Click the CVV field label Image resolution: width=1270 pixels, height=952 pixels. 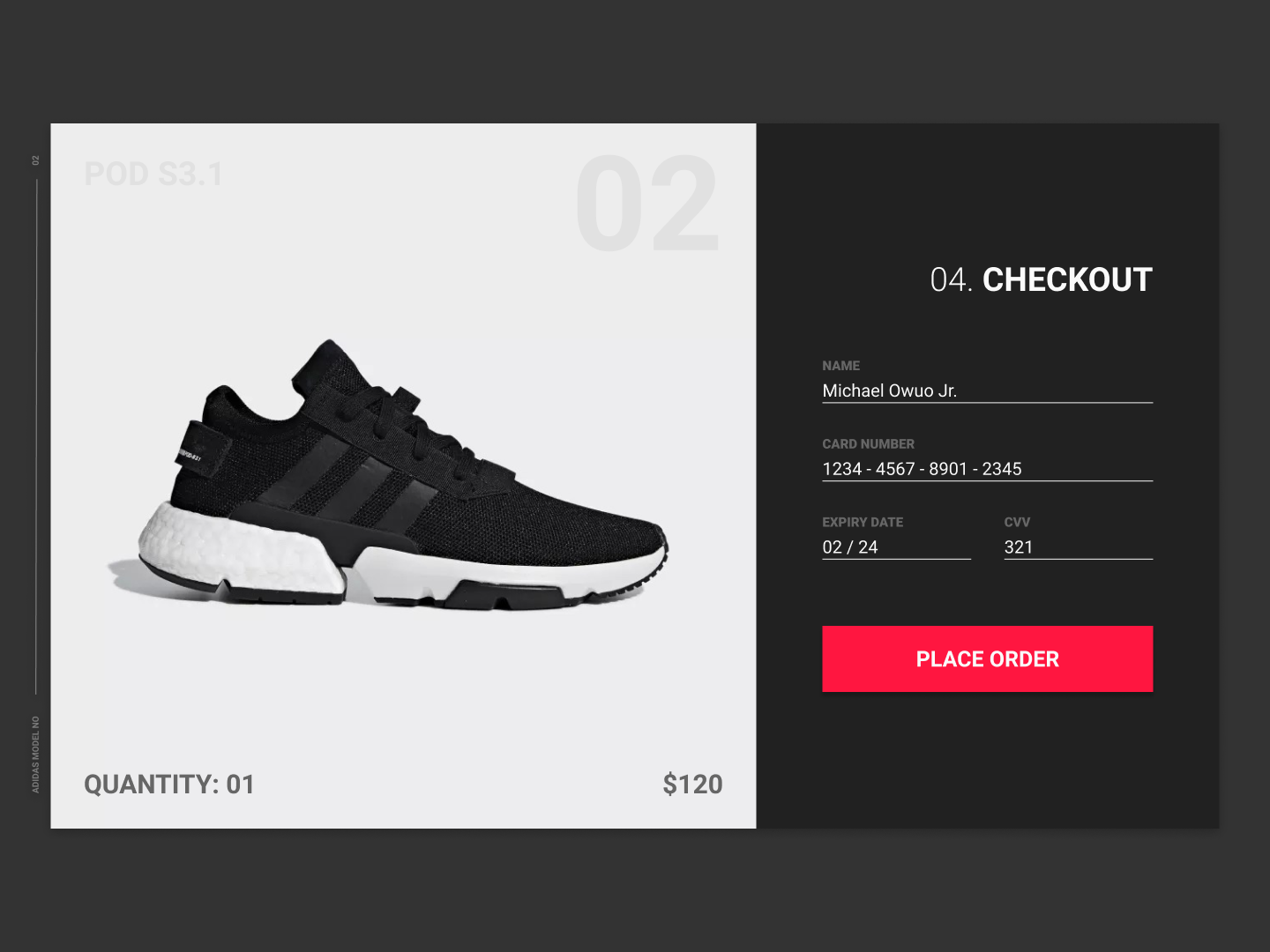coord(1017,522)
